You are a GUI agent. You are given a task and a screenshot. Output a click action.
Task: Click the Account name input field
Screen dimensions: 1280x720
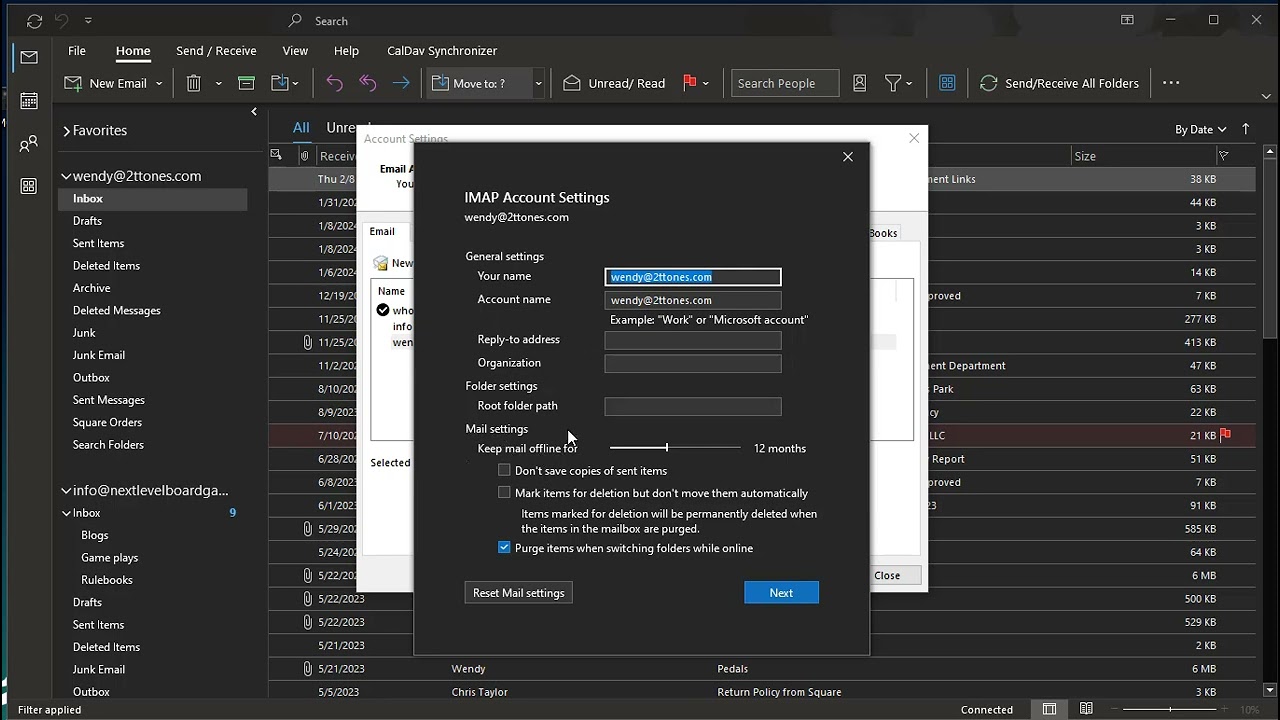click(x=693, y=300)
